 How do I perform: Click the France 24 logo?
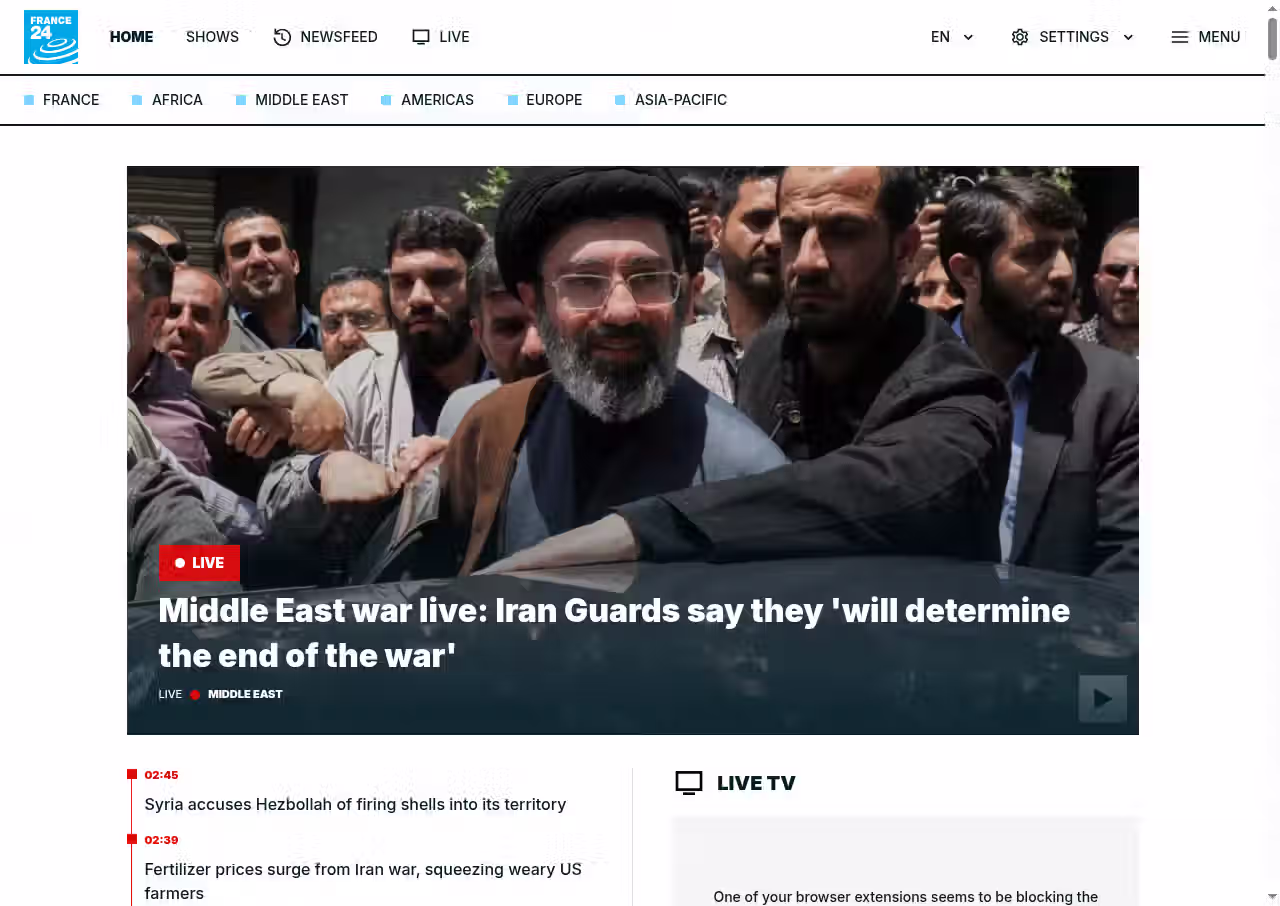(51, 37)
